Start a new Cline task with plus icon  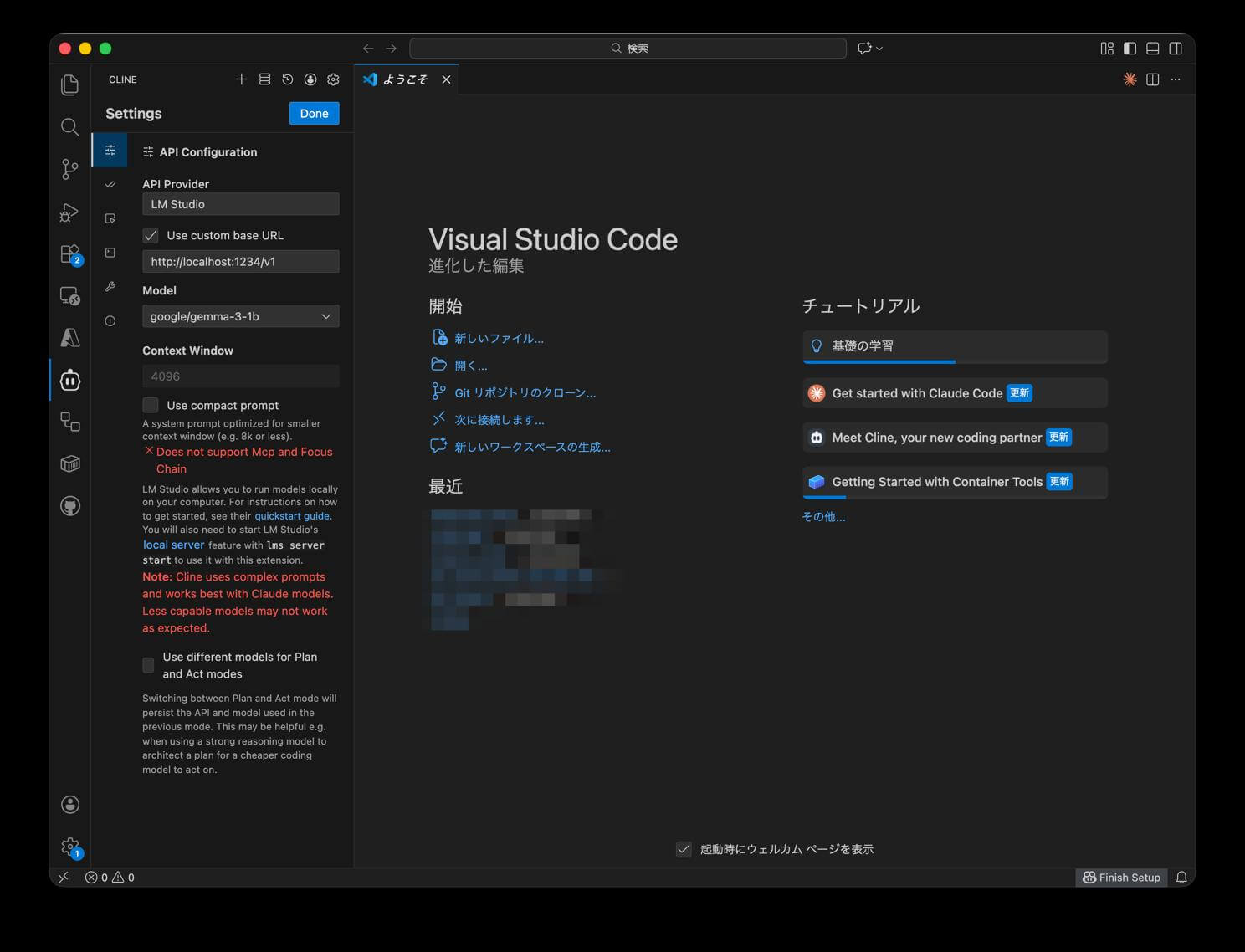[x=242, y=79]
